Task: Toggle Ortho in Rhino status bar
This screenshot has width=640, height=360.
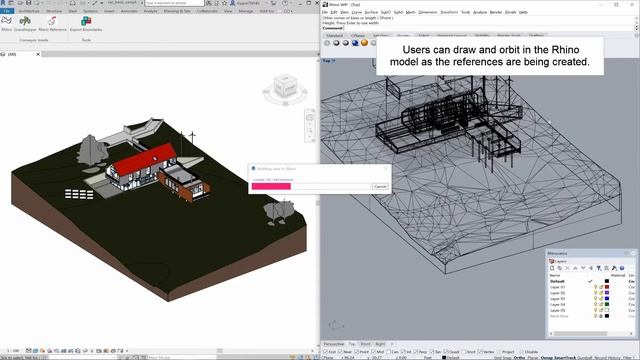Action: pos(519,358)
